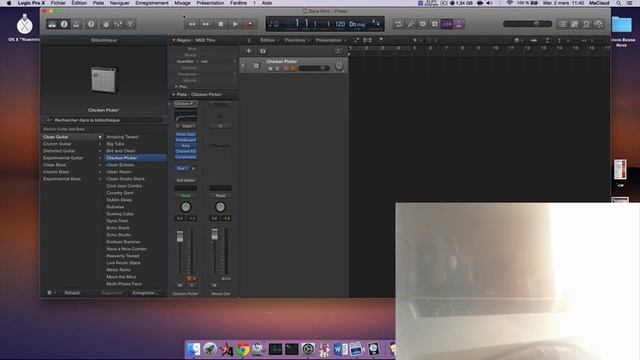
Task: Adjust the Chicken Pickin' track volume slider
Action: coord(314,68)
